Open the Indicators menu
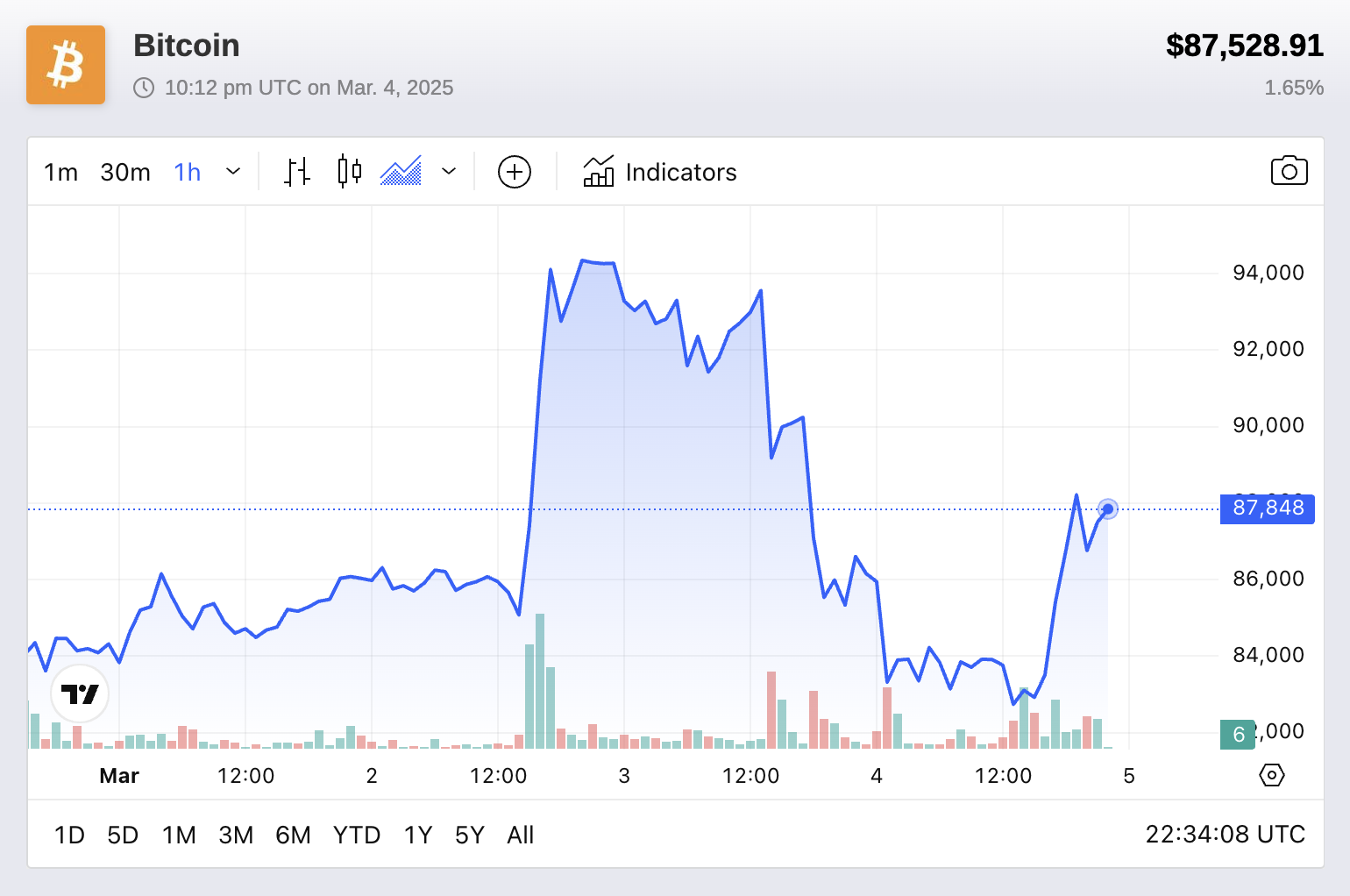Viewport: 1350px width, 896px height. 660,172
